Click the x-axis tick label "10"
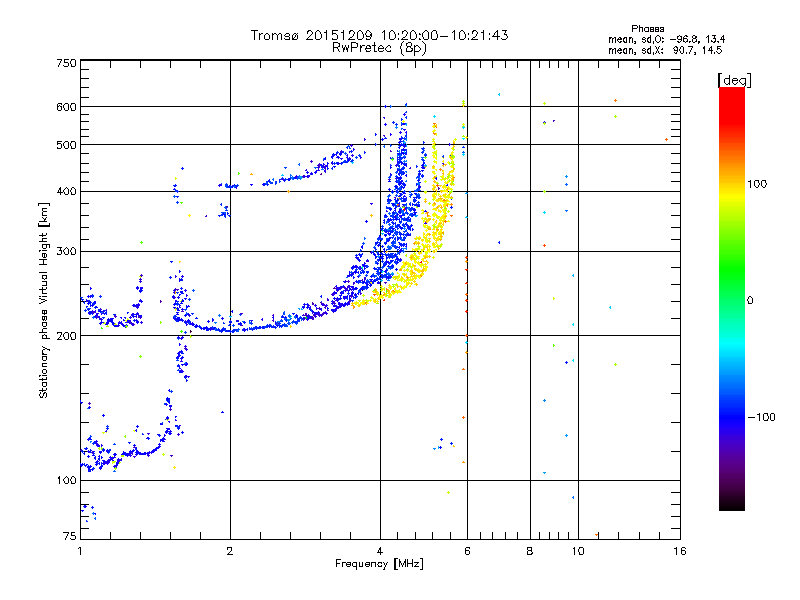 tap(578, 551)
